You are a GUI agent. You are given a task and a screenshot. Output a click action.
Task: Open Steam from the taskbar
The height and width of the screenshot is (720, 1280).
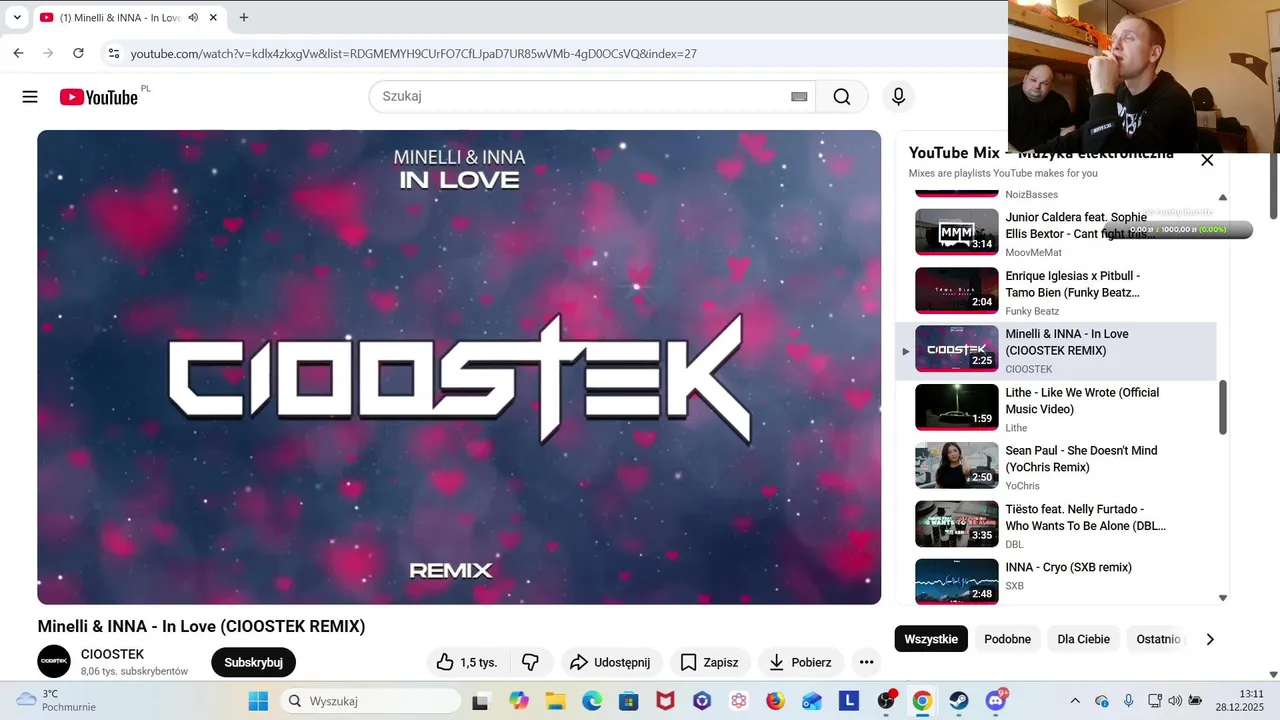(x=959, y=701)
